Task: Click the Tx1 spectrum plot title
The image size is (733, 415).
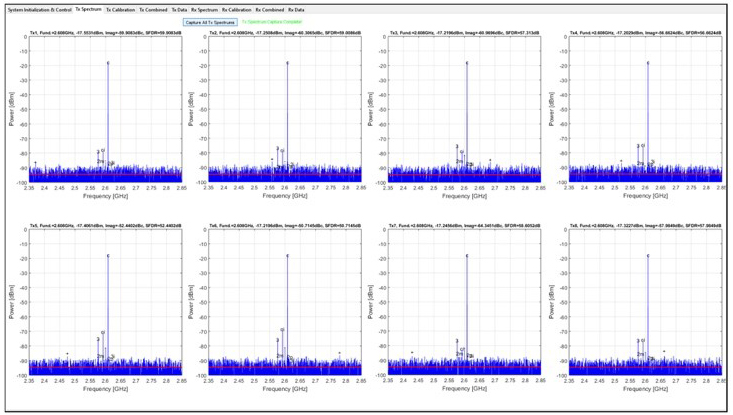Action: click(105, 33)
